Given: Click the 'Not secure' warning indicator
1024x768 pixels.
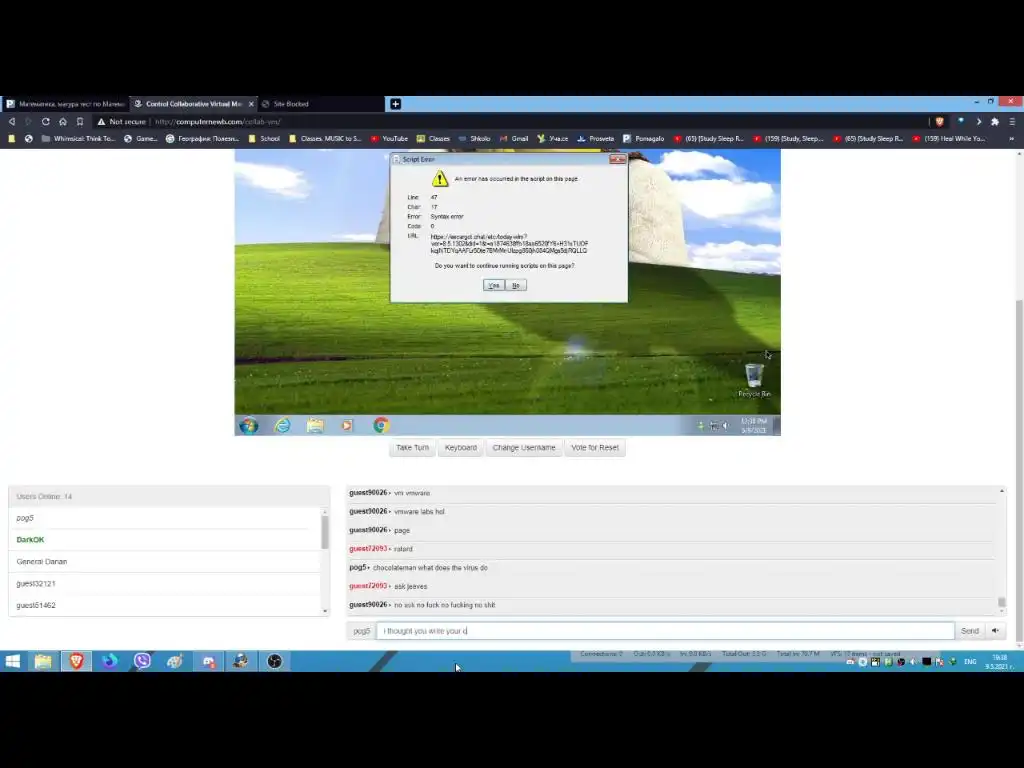Looking at the screenshot, I should pyautogui.click(x=121, y=121).
